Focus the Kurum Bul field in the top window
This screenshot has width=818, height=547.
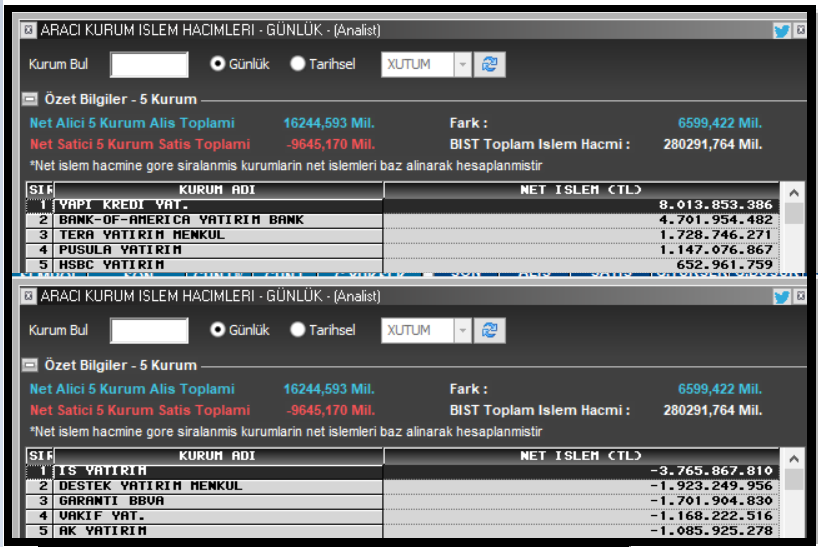149,65
